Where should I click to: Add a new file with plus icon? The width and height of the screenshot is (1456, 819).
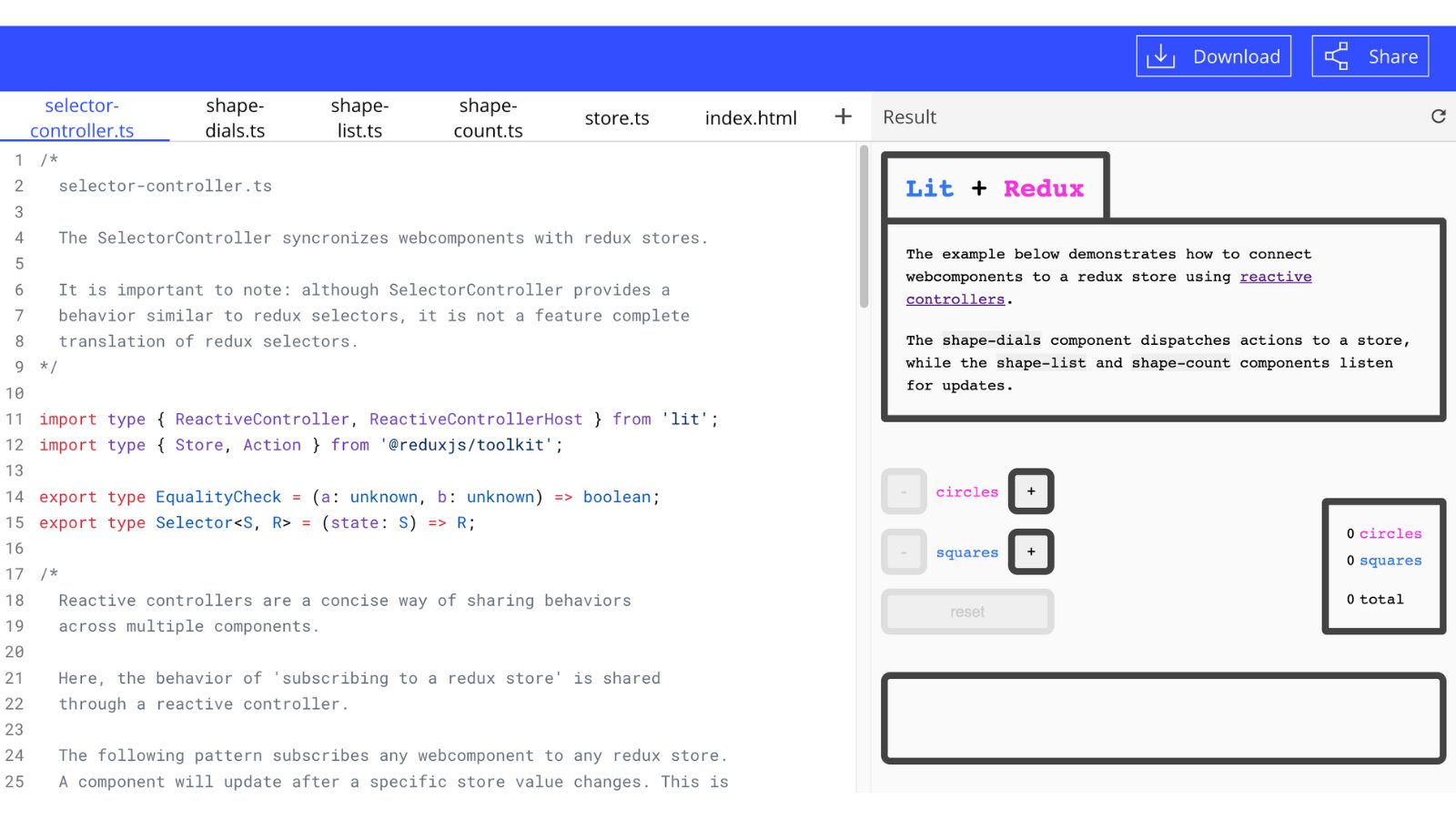(x=843, y=116)
